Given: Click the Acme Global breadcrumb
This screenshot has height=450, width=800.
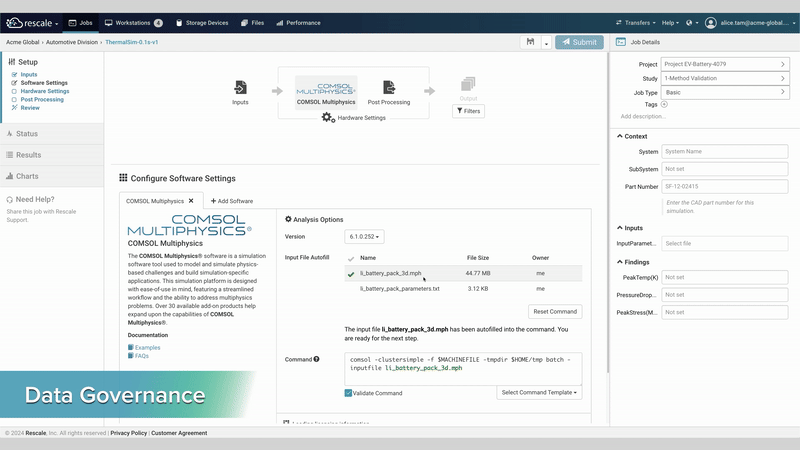Looking at the screenshot, I should pos(22,42).
